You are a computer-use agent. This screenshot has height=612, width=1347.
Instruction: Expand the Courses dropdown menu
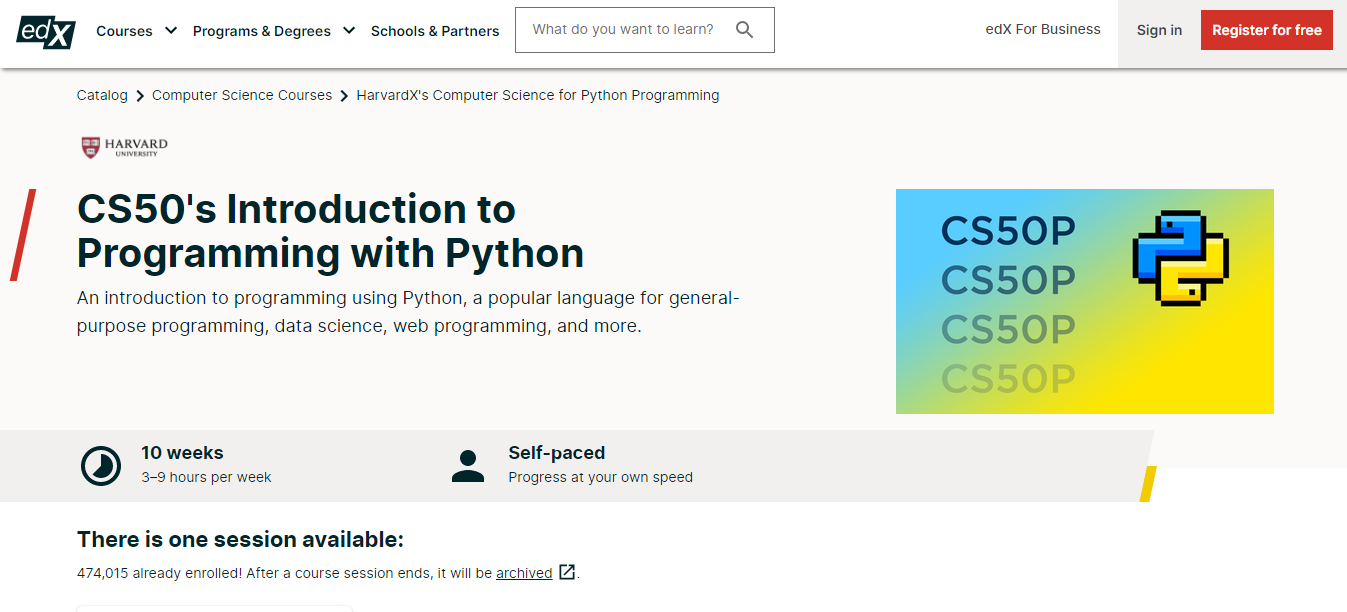(x=137, y=31)
